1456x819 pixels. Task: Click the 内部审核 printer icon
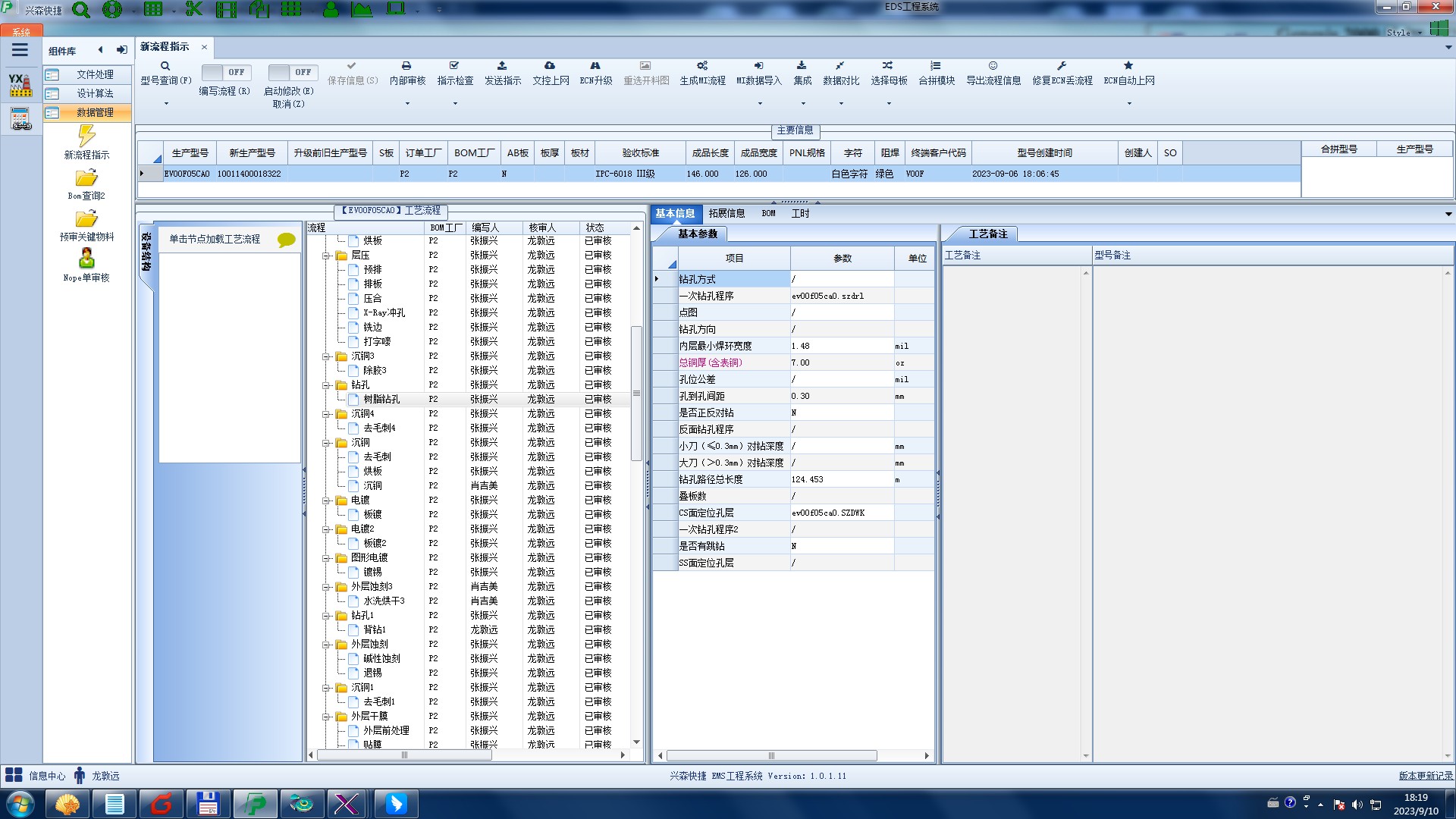tap(406, 66)
